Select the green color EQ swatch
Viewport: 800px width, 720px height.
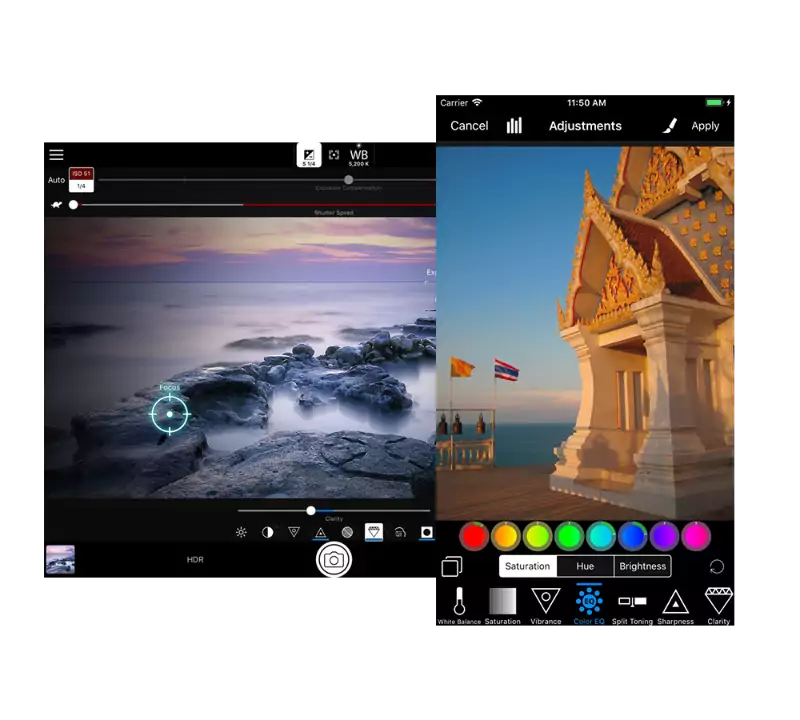pyautogui.click(x=569, y=536)
